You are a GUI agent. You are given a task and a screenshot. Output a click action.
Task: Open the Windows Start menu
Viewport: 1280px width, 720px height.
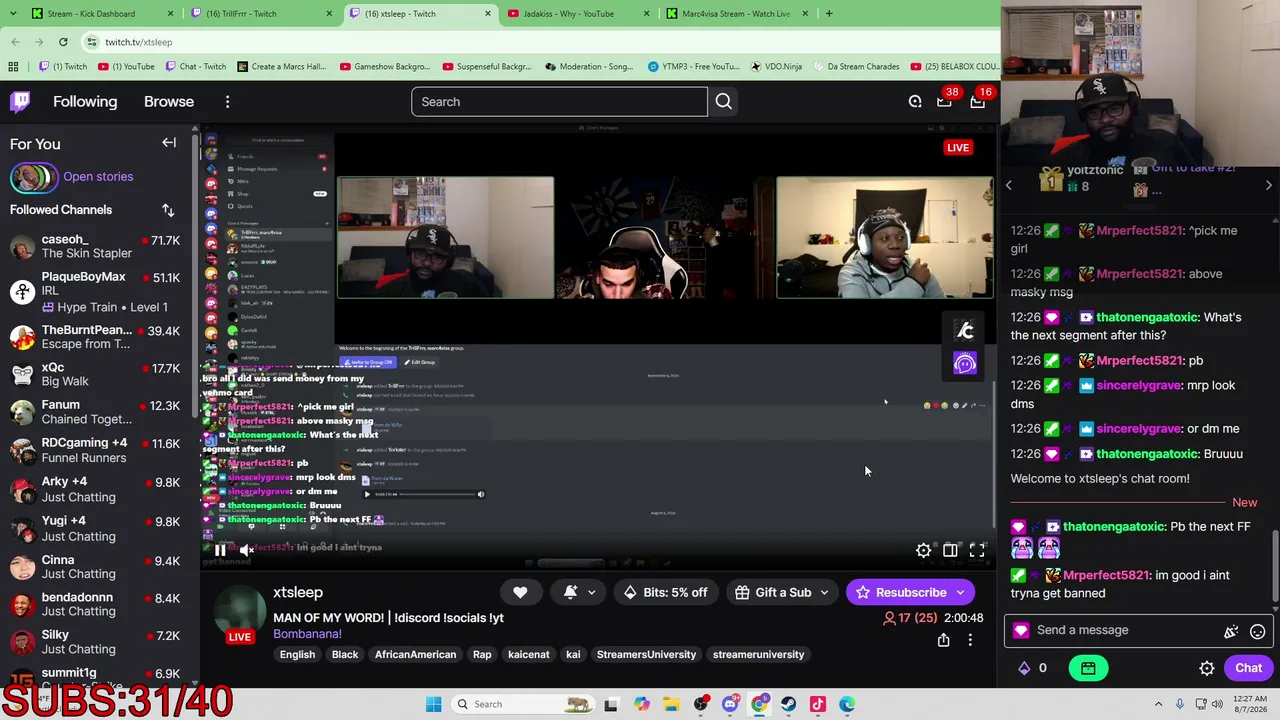(x=433, y=704)
